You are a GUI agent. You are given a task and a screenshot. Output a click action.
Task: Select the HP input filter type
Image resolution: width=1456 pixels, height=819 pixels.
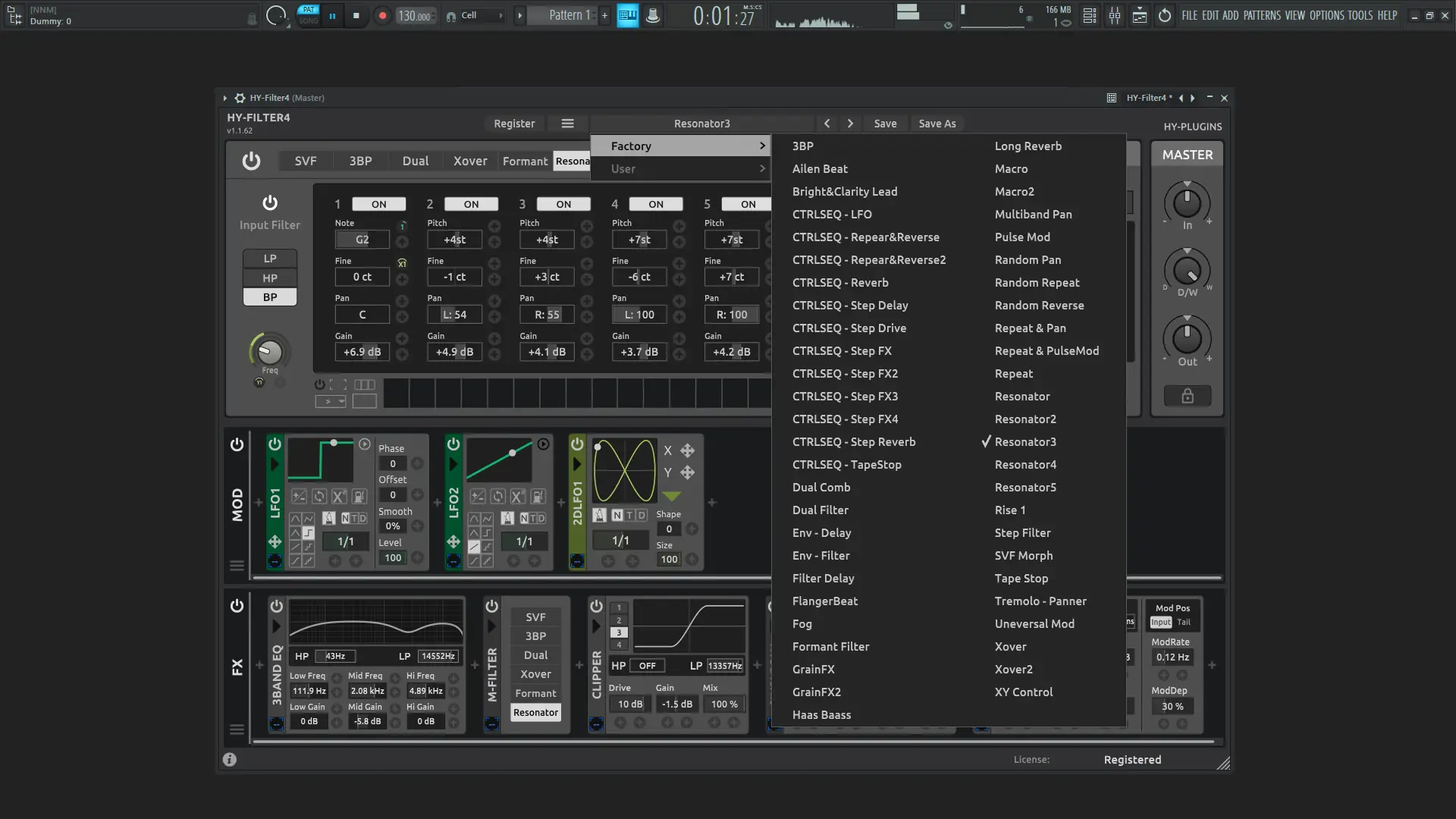[x=270, y=278]
